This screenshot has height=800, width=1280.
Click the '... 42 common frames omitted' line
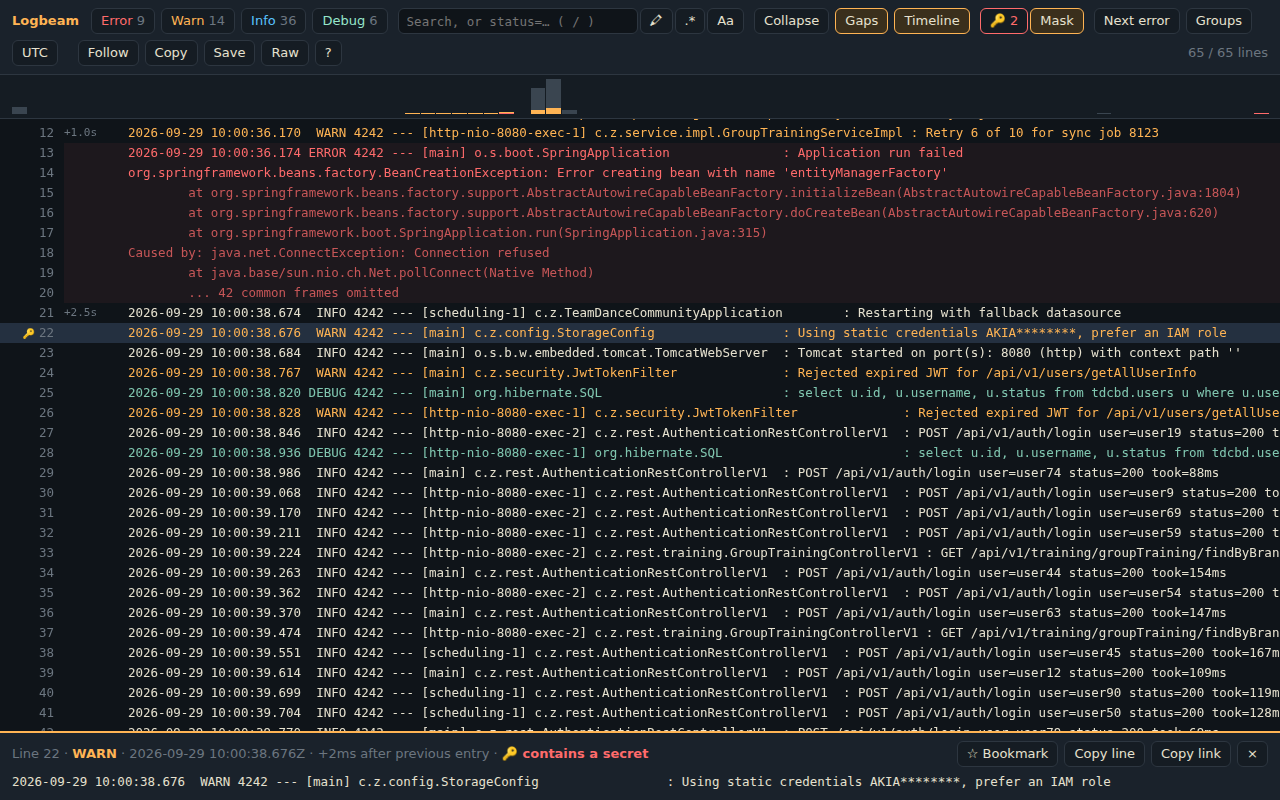(640, 293)
